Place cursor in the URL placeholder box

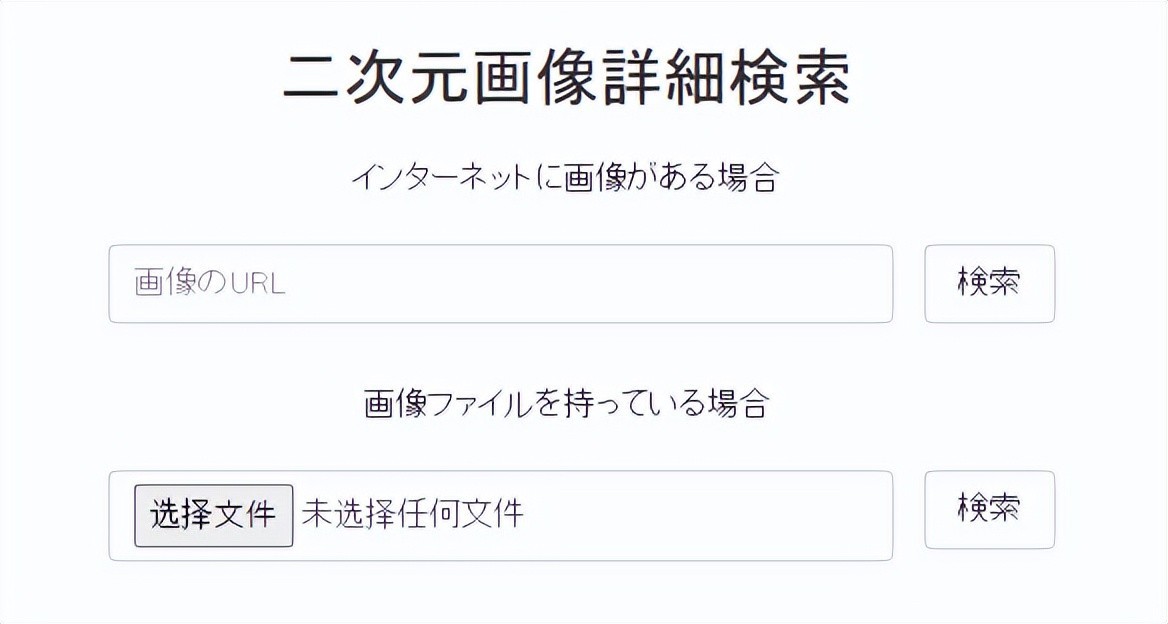click(500, 284)
